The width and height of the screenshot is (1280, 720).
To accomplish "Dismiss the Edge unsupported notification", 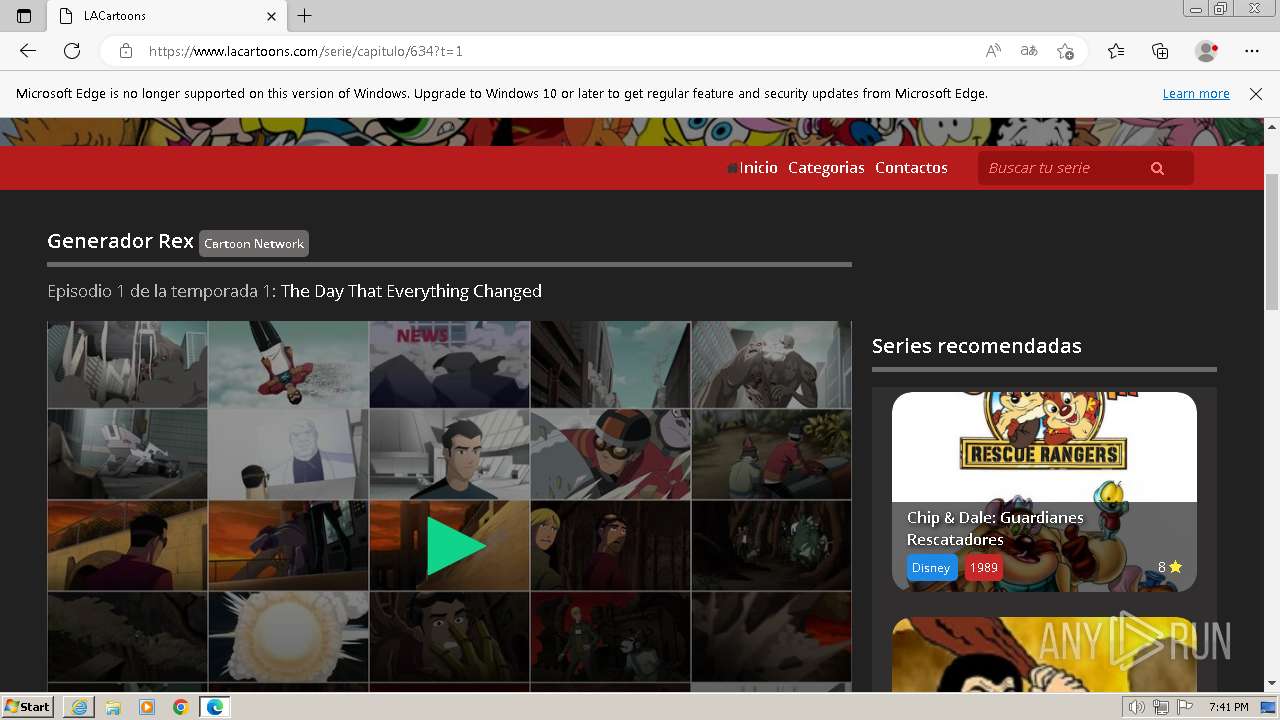I will point(1256,94).
